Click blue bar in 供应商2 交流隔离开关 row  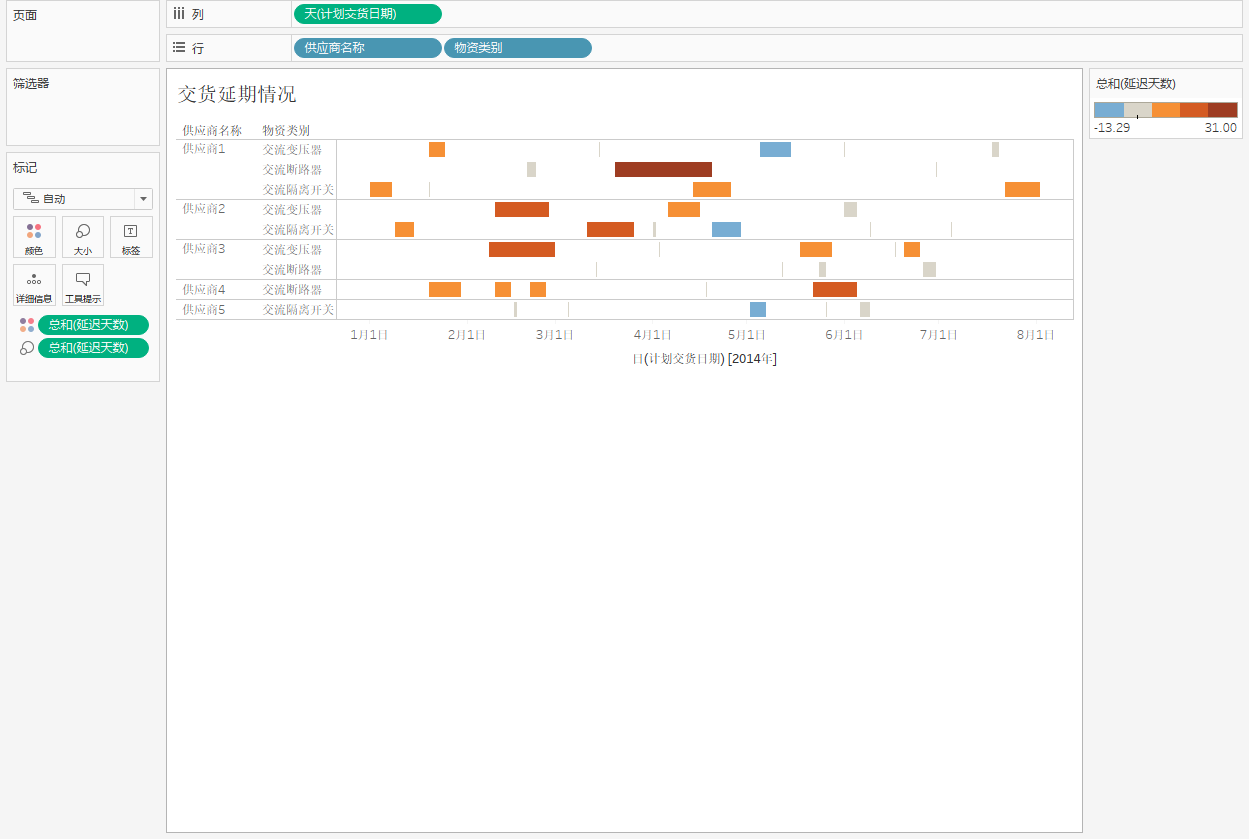726,229
